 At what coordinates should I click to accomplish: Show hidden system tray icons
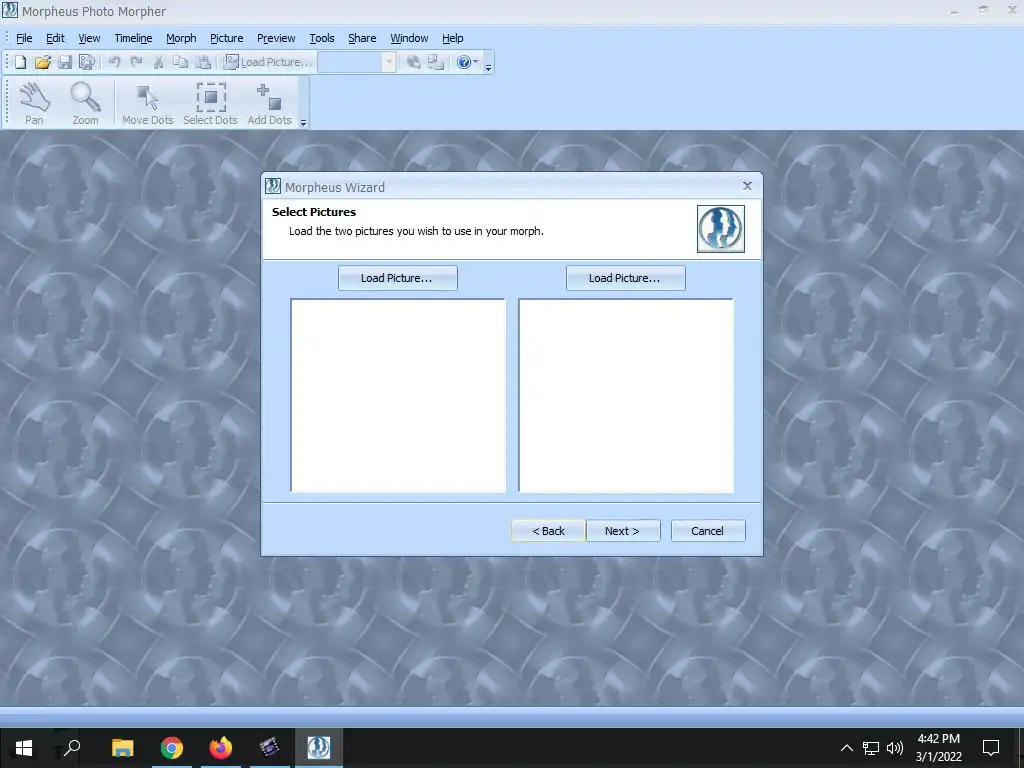(846, 748)
